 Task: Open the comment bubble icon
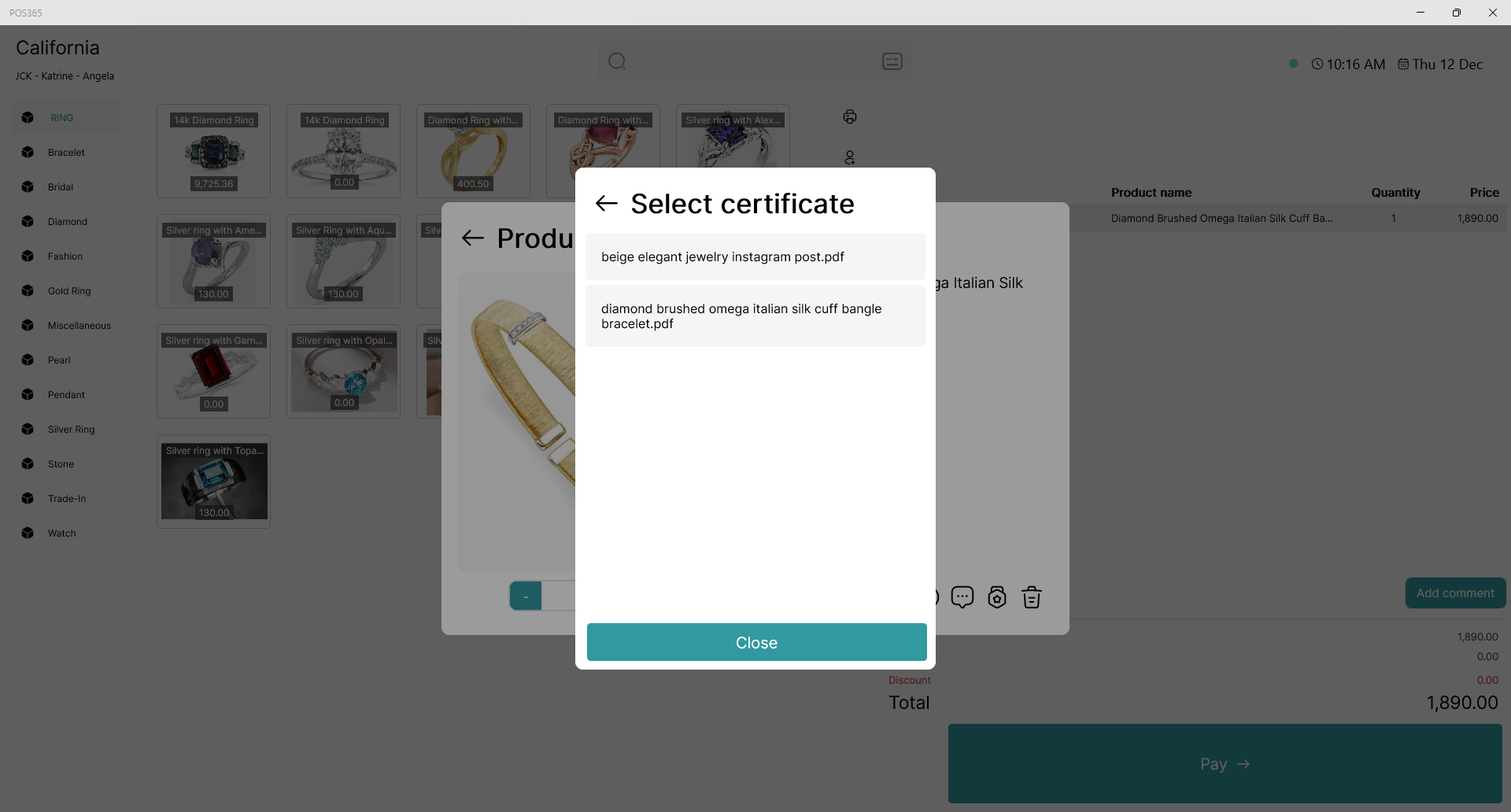click(962, 597)
